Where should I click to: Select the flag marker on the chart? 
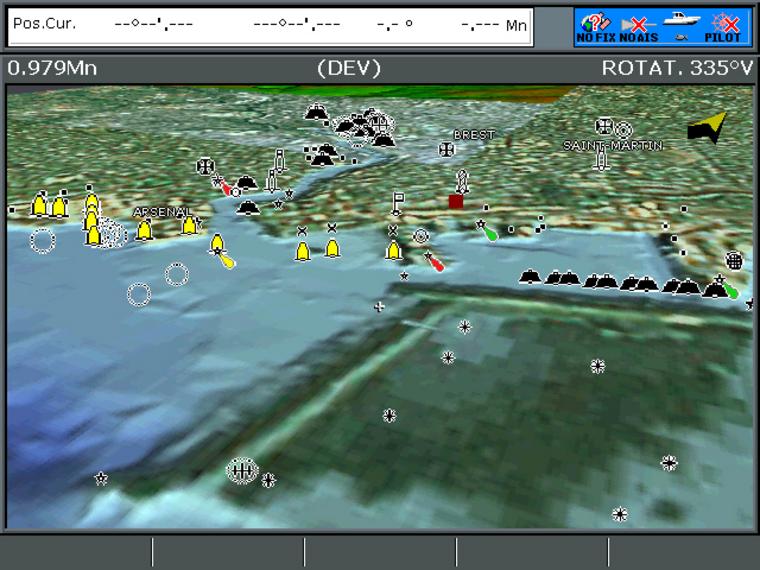click(397, 204)
